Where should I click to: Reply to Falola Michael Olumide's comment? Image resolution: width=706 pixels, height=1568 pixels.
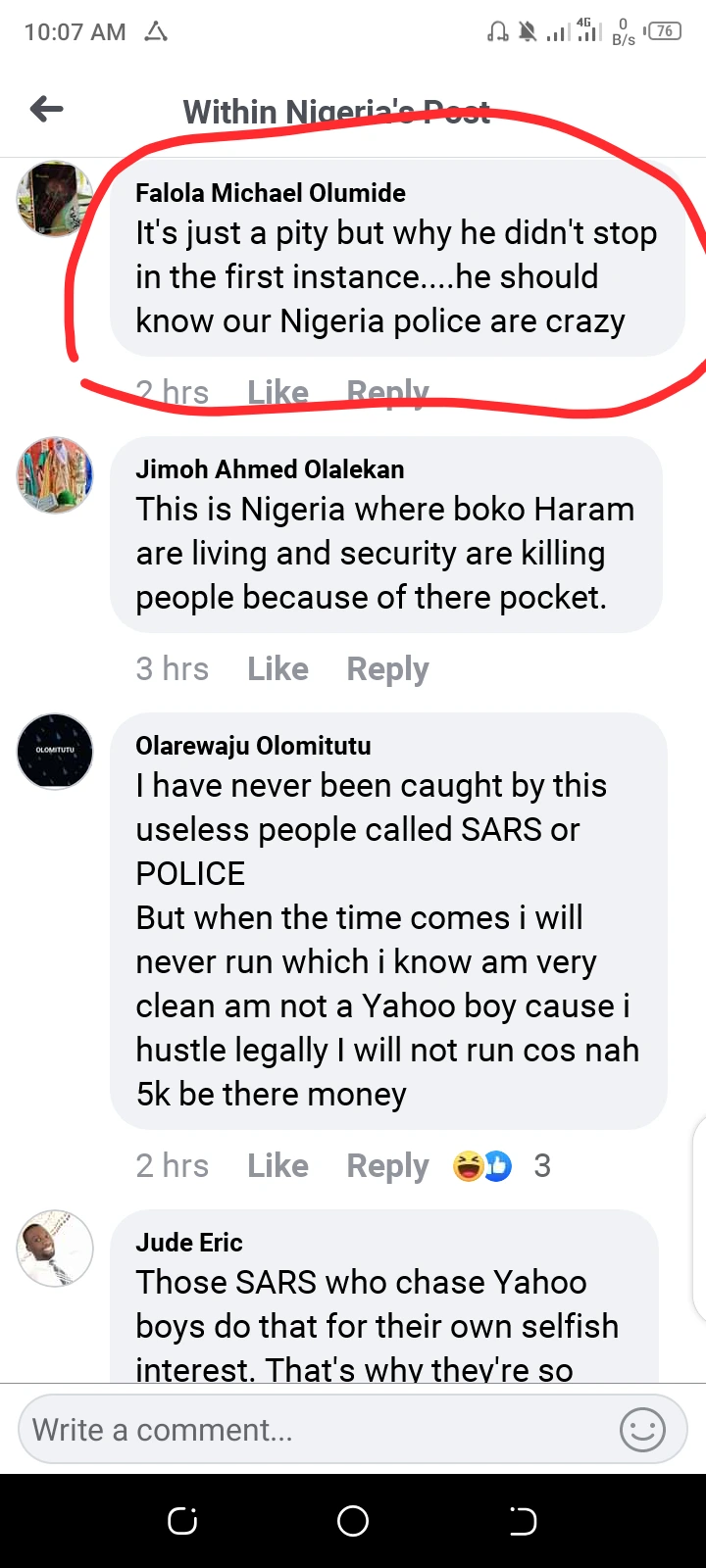tap(387, 393)
